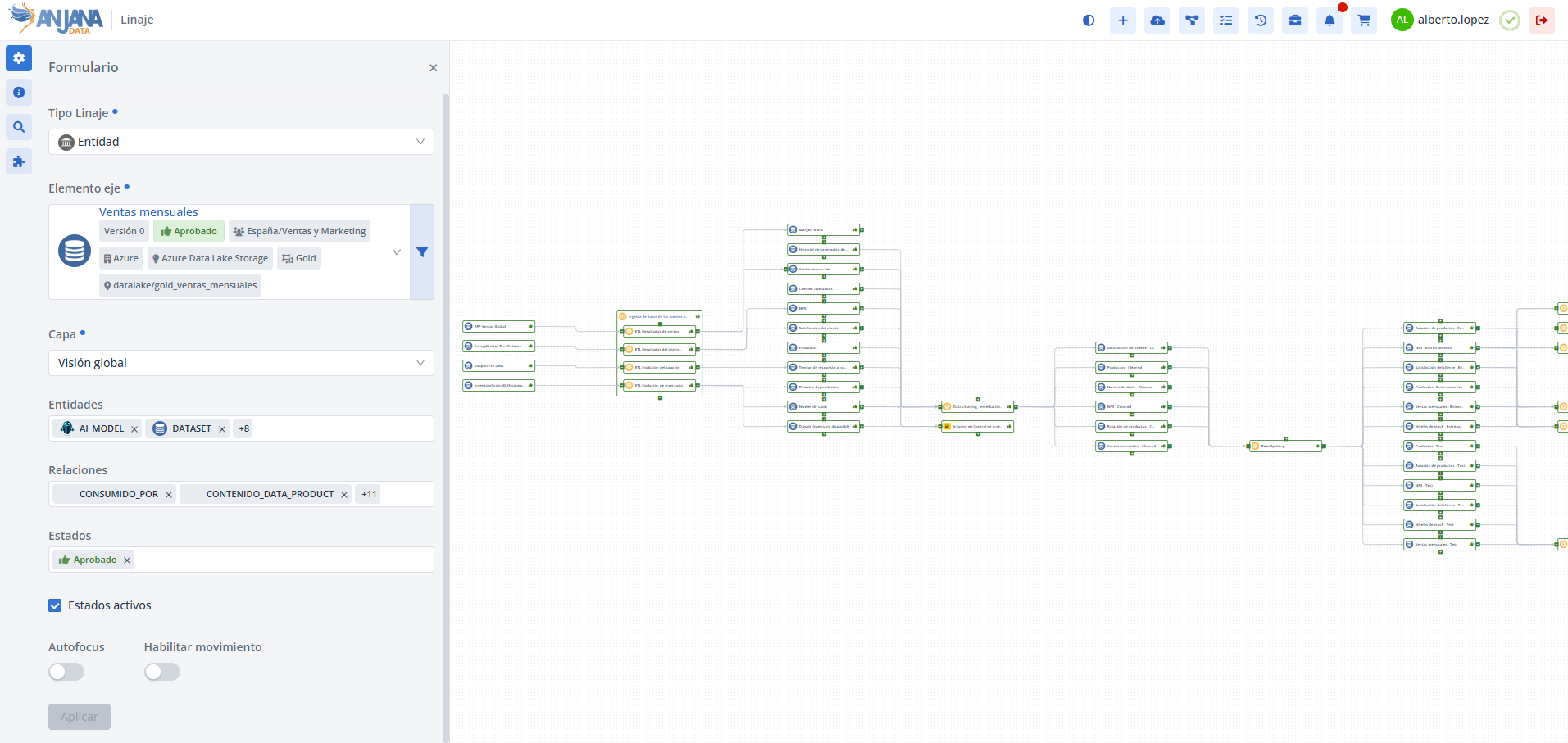The image size is (1568, 743).
Task: Uncheck the Estados activos checkbox
Action: pyautogui.click(x=55, y=605)
